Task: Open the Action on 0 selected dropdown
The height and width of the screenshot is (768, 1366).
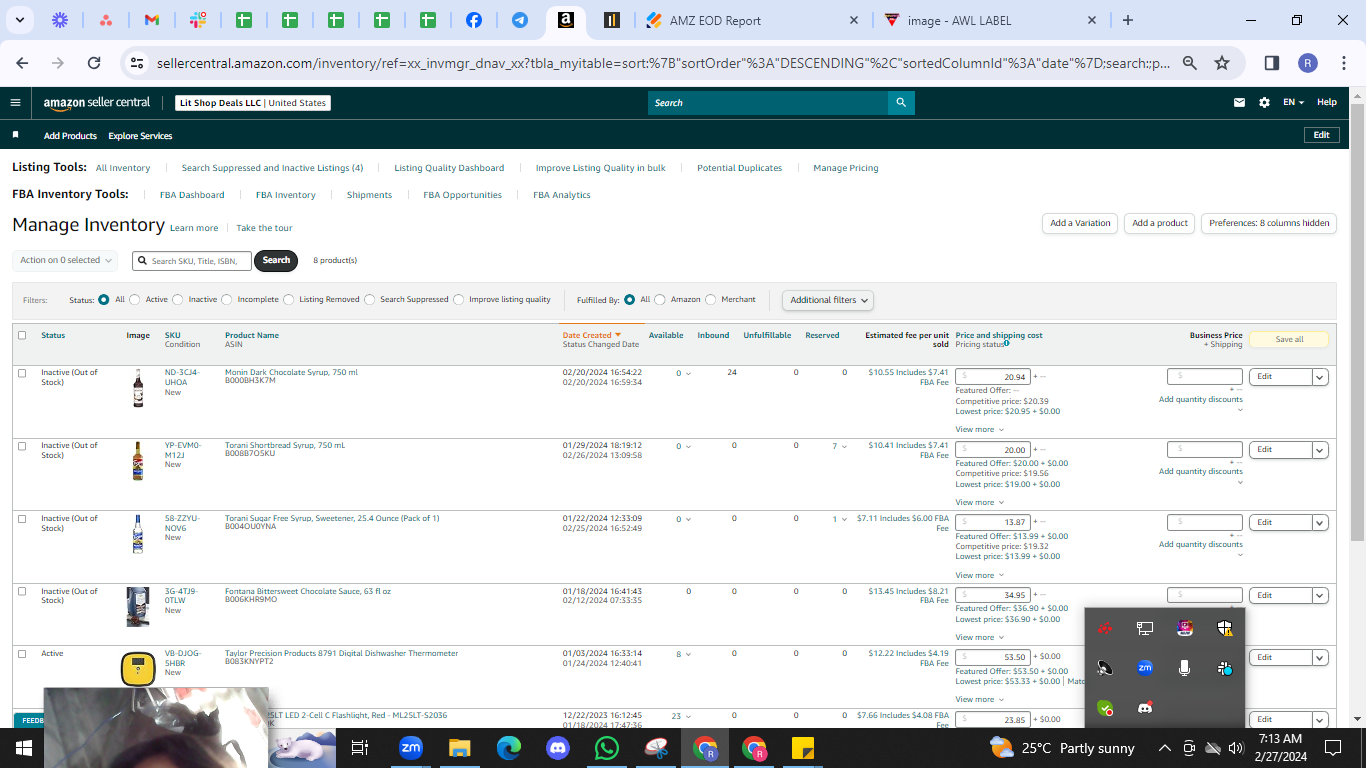Action: point(65,260)
